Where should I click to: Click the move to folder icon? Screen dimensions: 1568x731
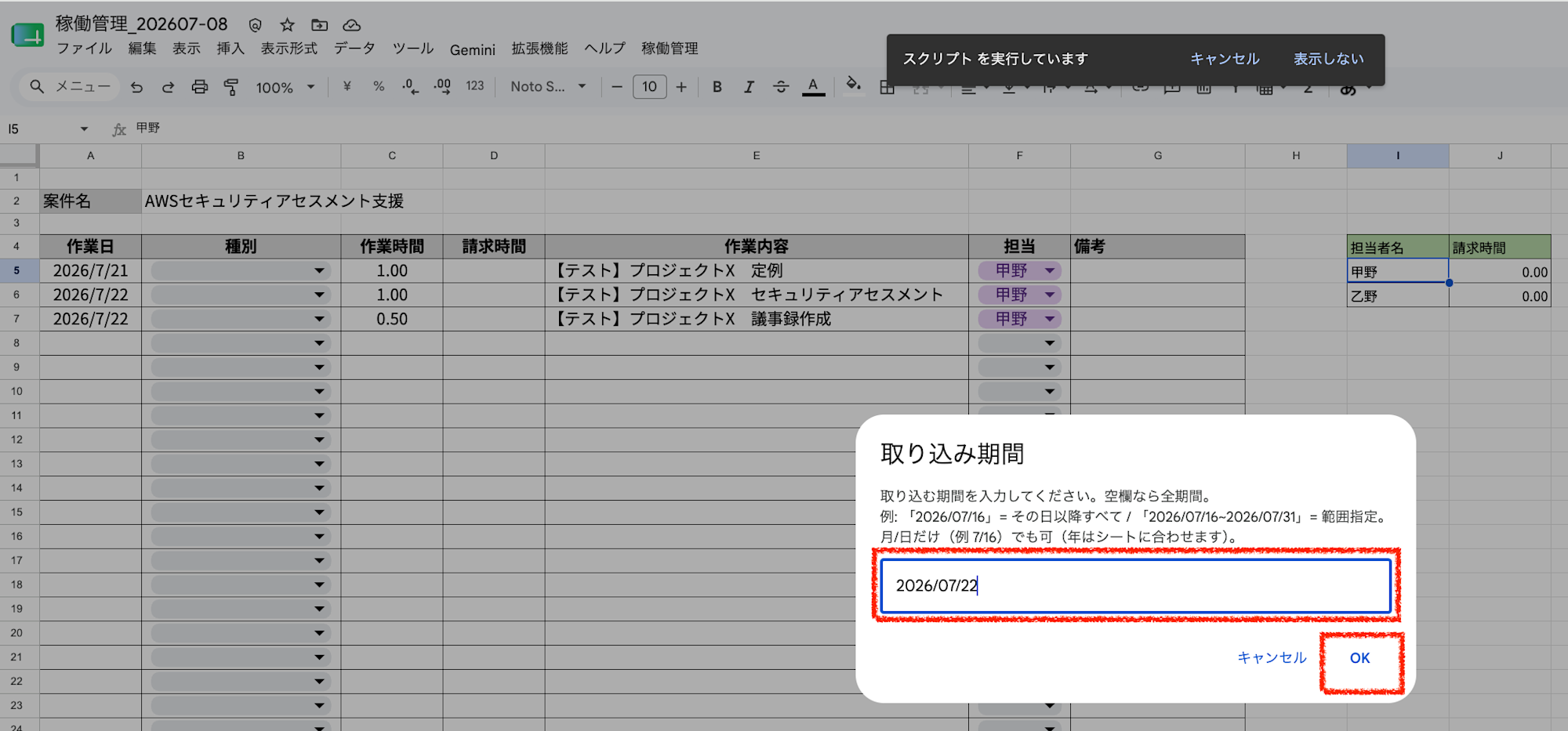pyautogui.click(x=319, y=25)
